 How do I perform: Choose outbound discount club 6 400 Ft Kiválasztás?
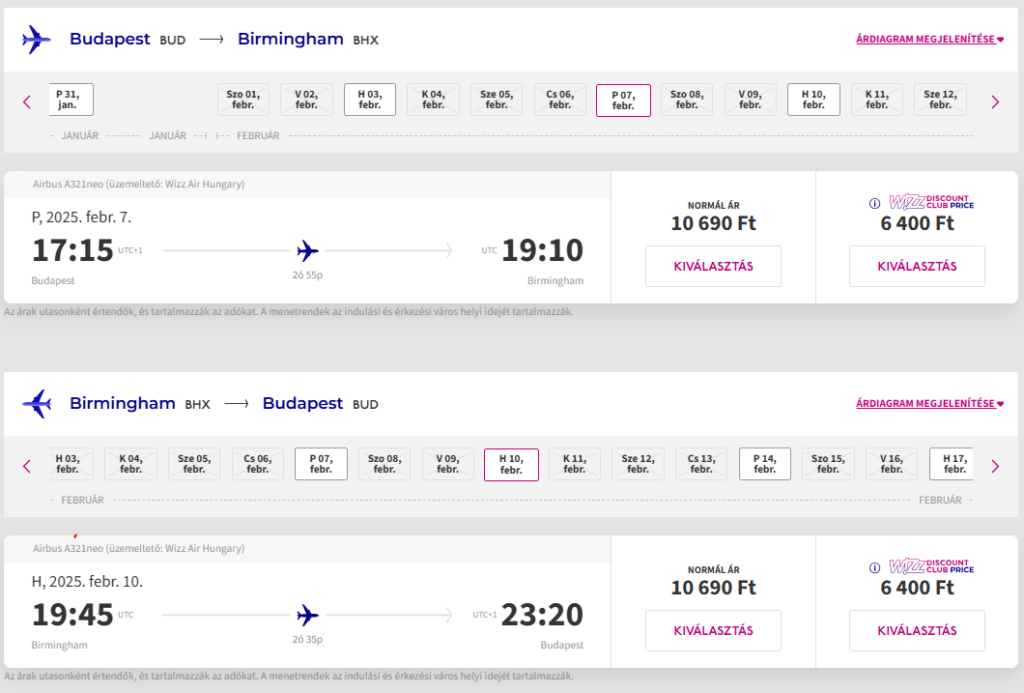pos(917,266)
